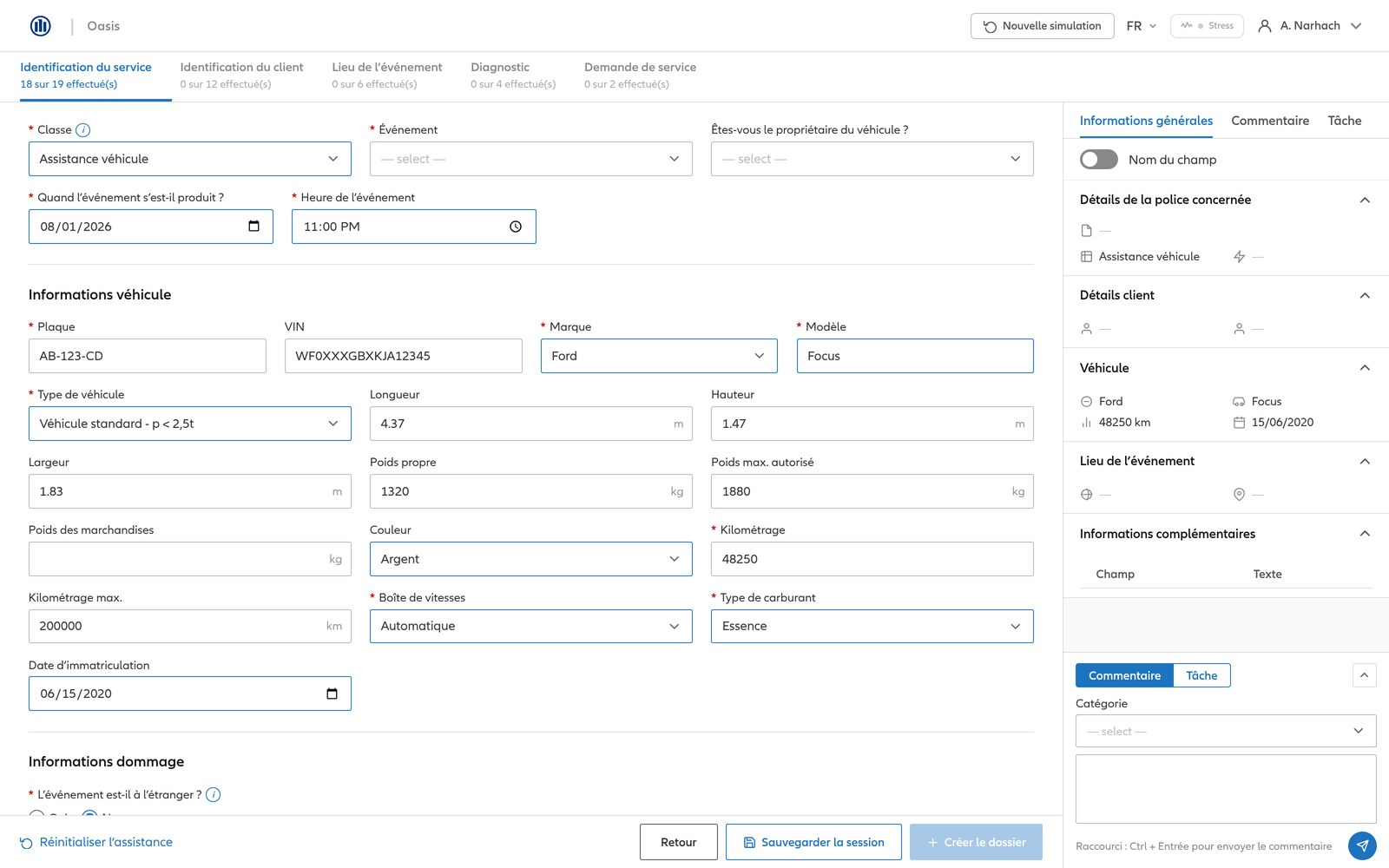
Task: Open the A. Narhach account menu
Action: tap(1310, 26)
